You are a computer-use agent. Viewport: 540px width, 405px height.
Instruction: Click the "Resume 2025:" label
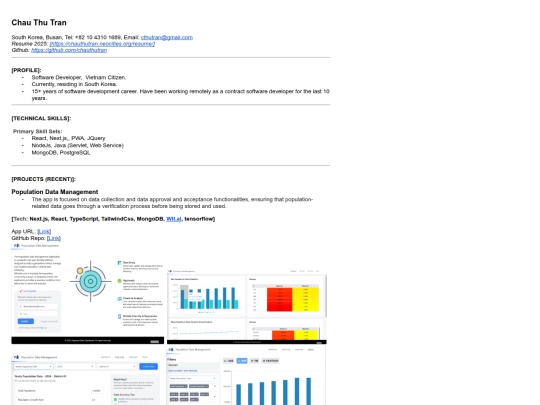[30, 44]
